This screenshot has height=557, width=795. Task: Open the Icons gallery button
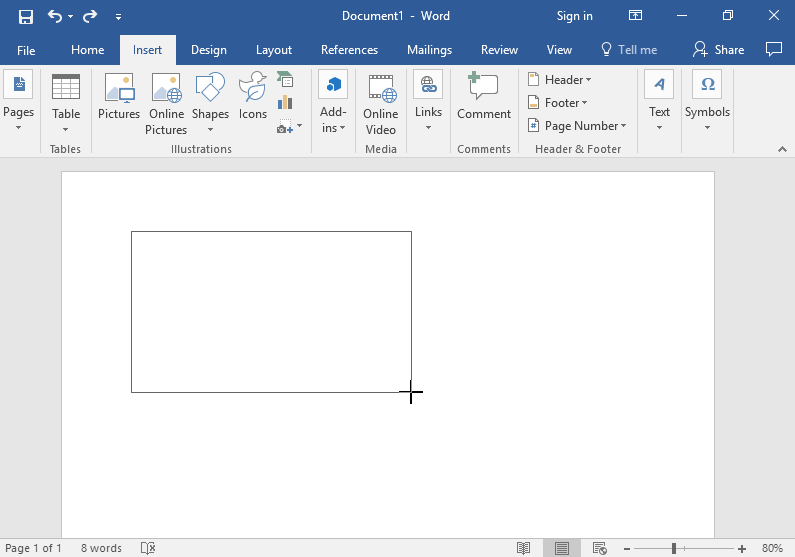pos(252,97)
